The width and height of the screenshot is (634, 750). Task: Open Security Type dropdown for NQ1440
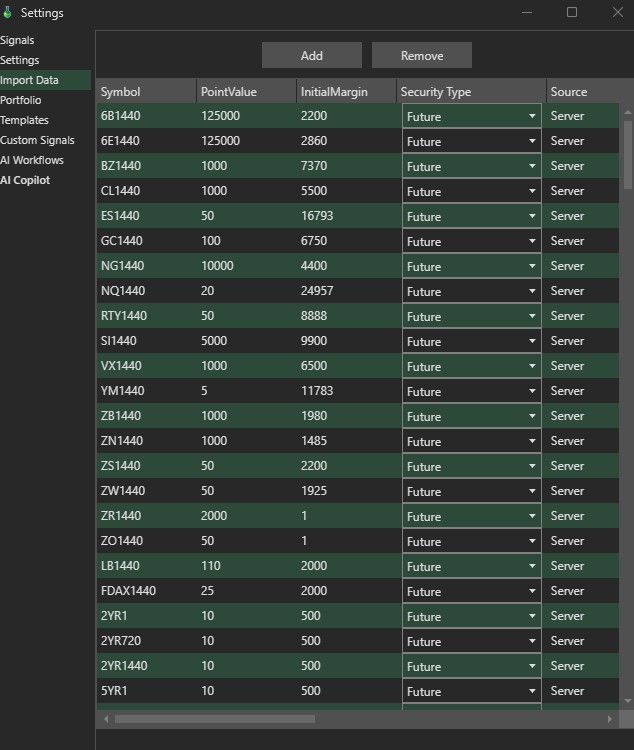click(471, 291)
